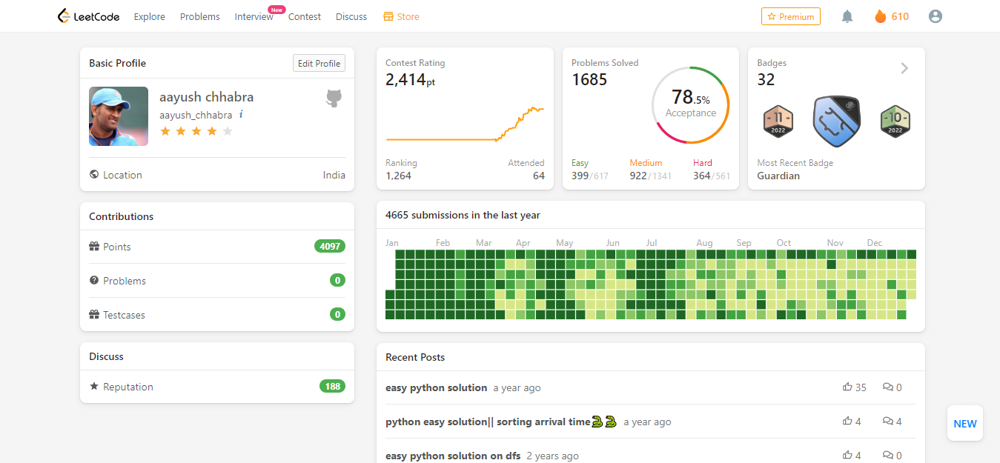The height and width of the screenshot is (463, 1000).
Task: Open the notifications bell
Action: pyautogui.click(x=847, y=16)
